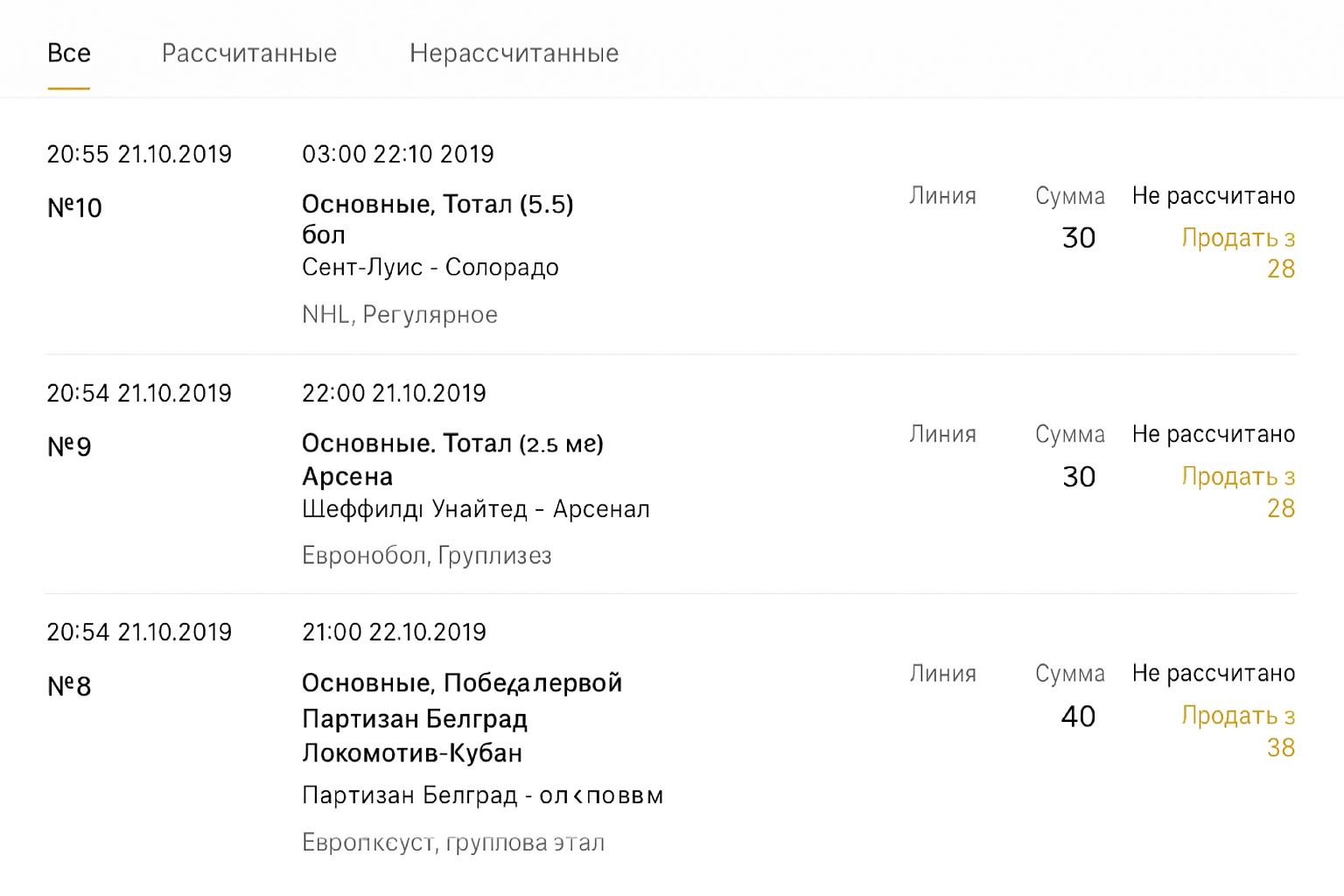Click the Сент-Луис - Солорадо match name
This screenshot has height=896, width=1344.
[x=430, y=267]
